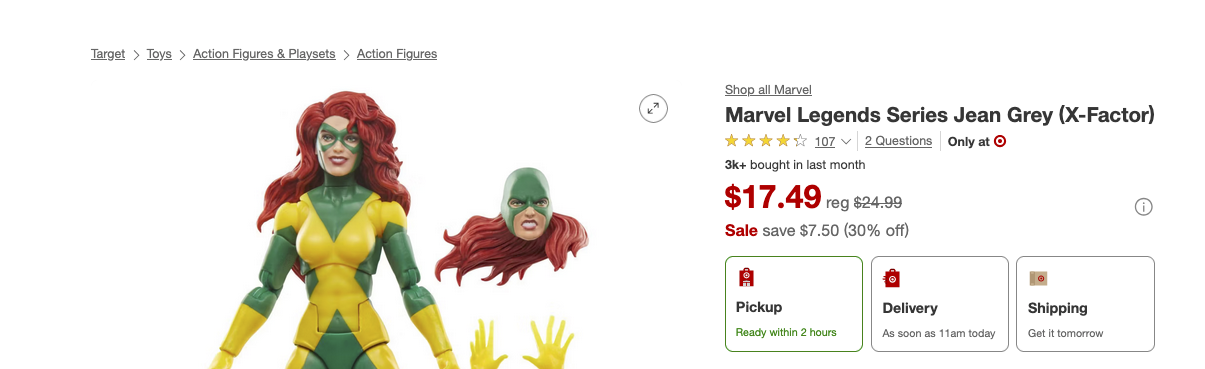Viewport: 1205px width, 369px height.
Task: Select the Pickup fulfillment option
Action: (794, 304)
